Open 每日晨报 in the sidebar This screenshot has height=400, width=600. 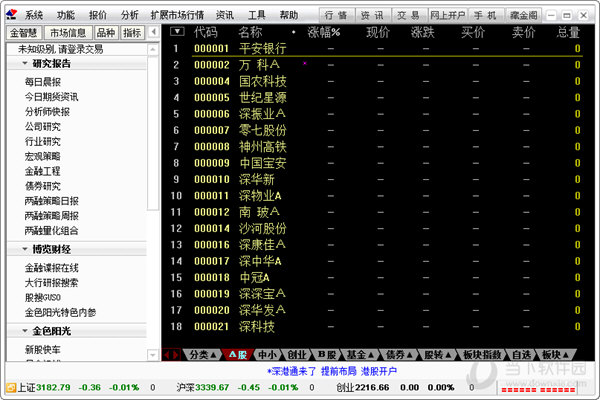pos(43,82)
